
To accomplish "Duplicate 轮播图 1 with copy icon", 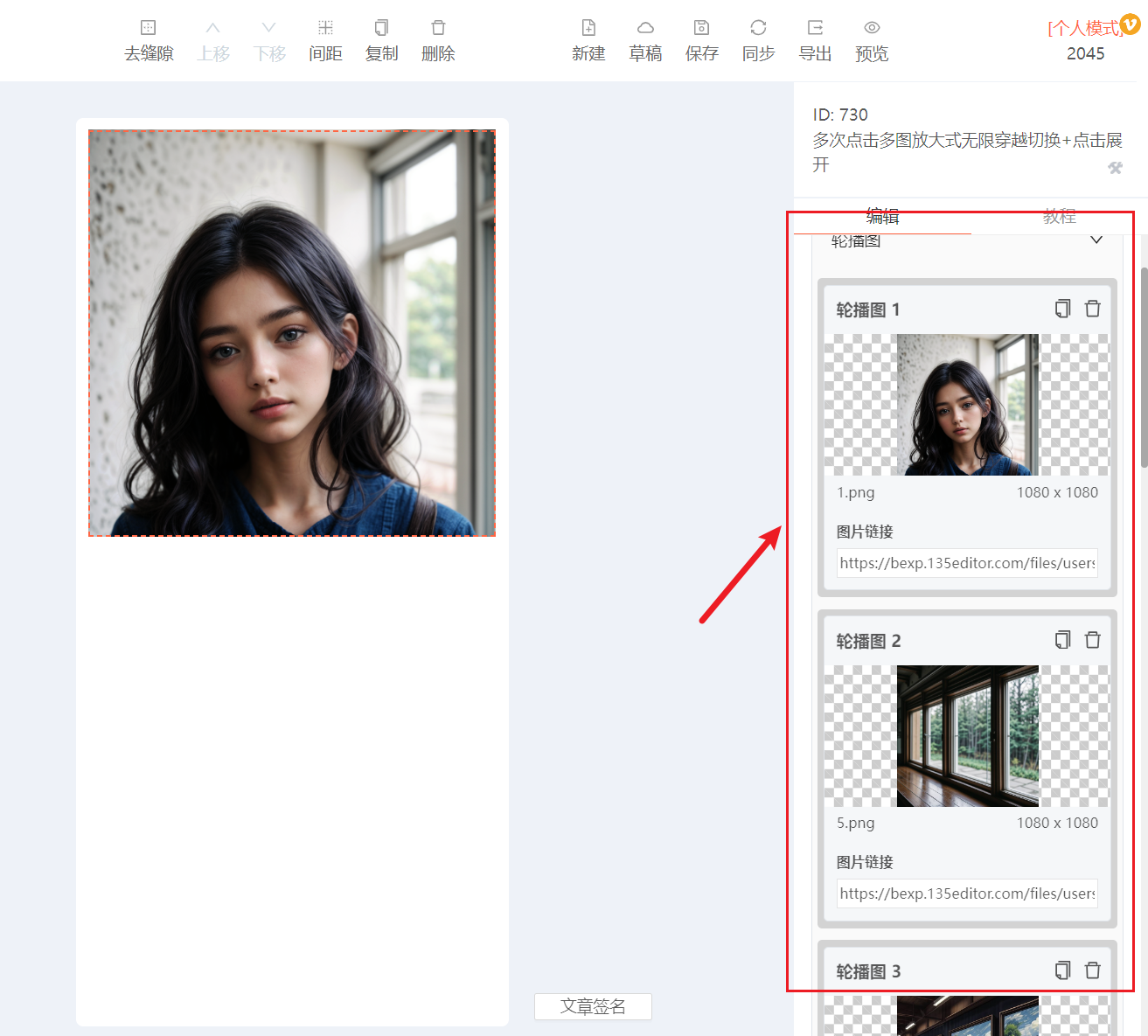I will [1062, 309].
